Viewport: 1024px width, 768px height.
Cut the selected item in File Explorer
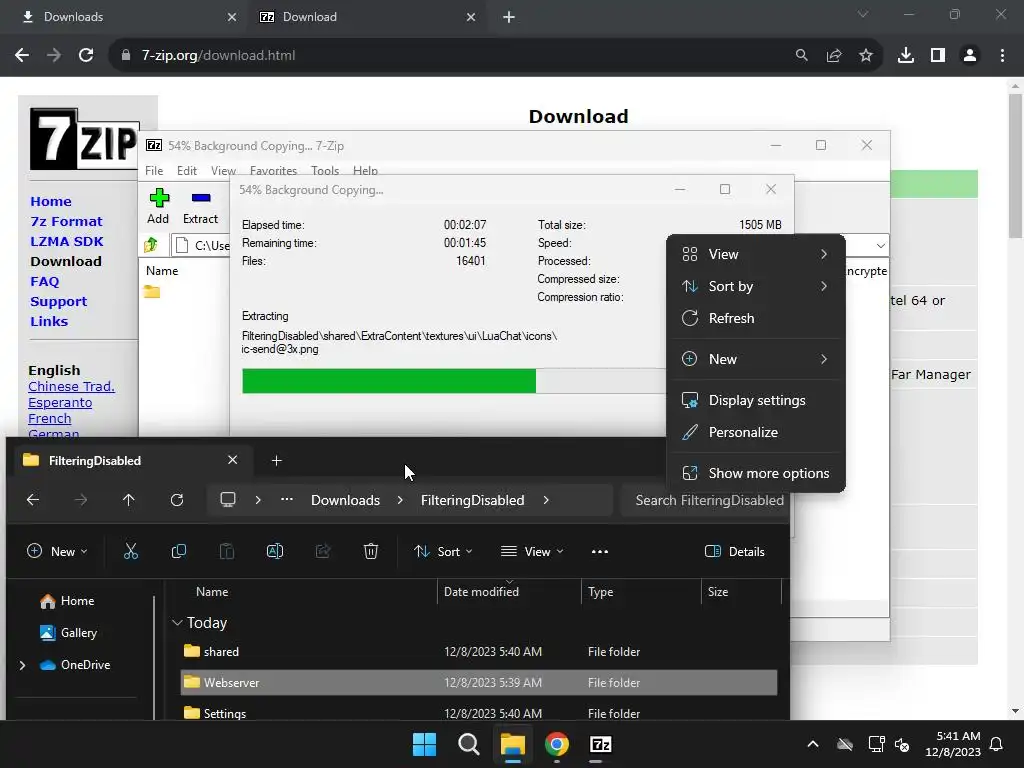131,551
